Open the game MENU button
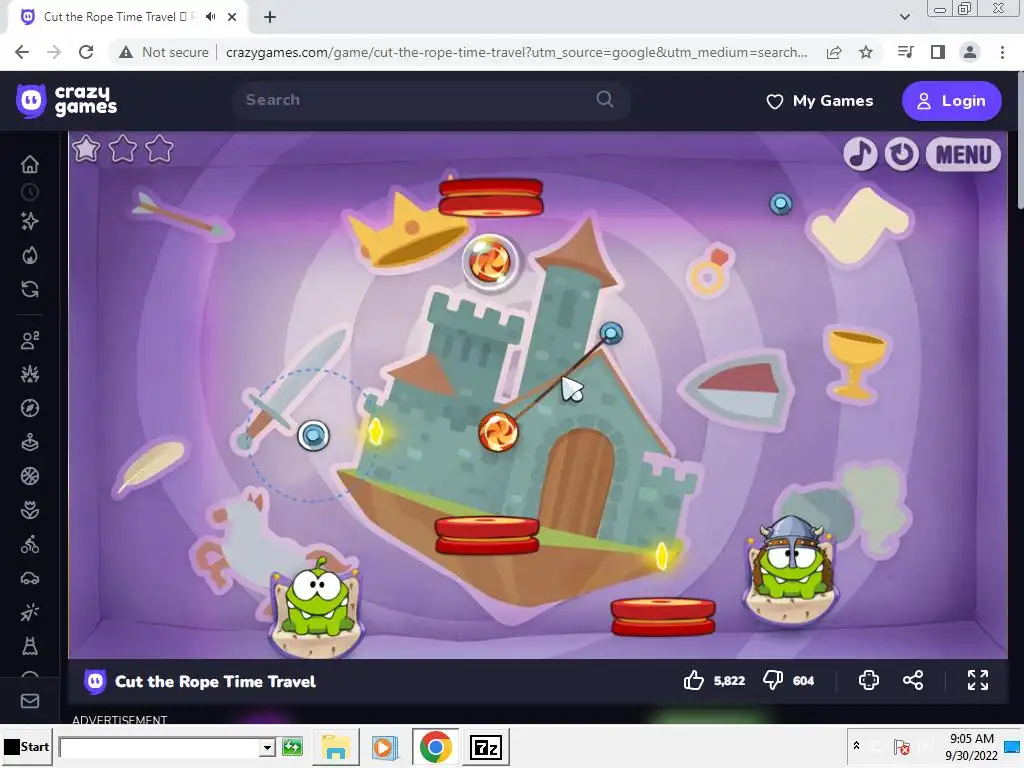The width and height of the screenshot is (1024, 768). pyautogui.click(x=963, y=155)
